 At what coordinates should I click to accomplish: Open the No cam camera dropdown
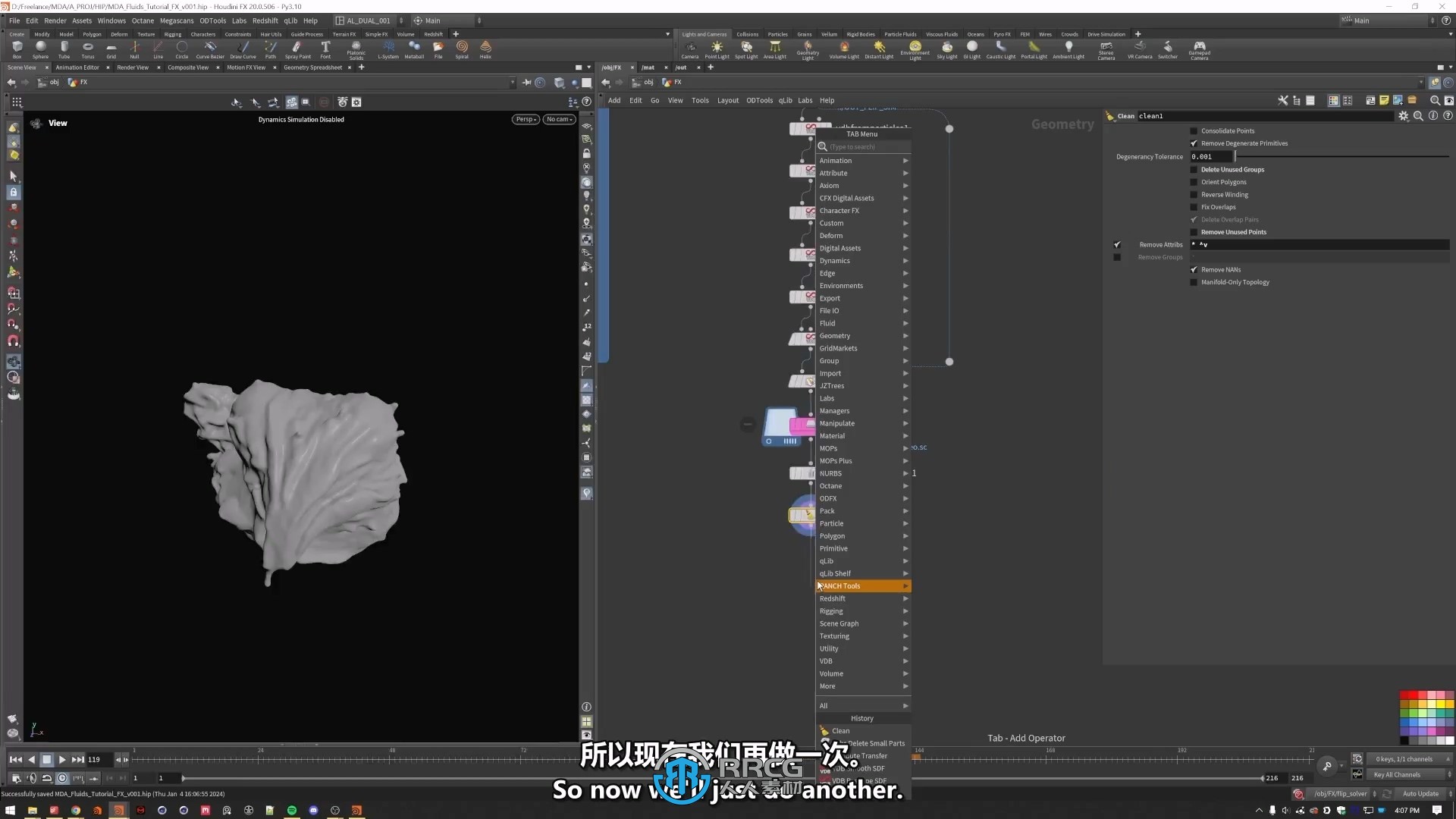[x=560, y=119]
